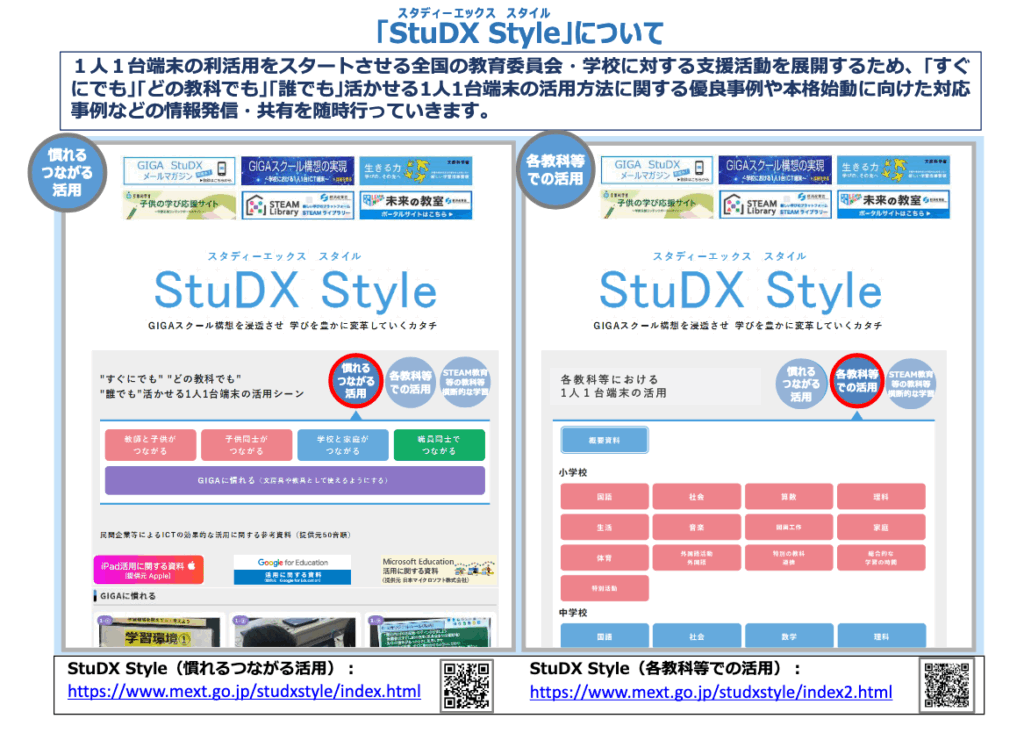Viewport: 1024px width, 733px height.
Task: Click the green 職員同士でつながる button
Action: click(438, 445)
